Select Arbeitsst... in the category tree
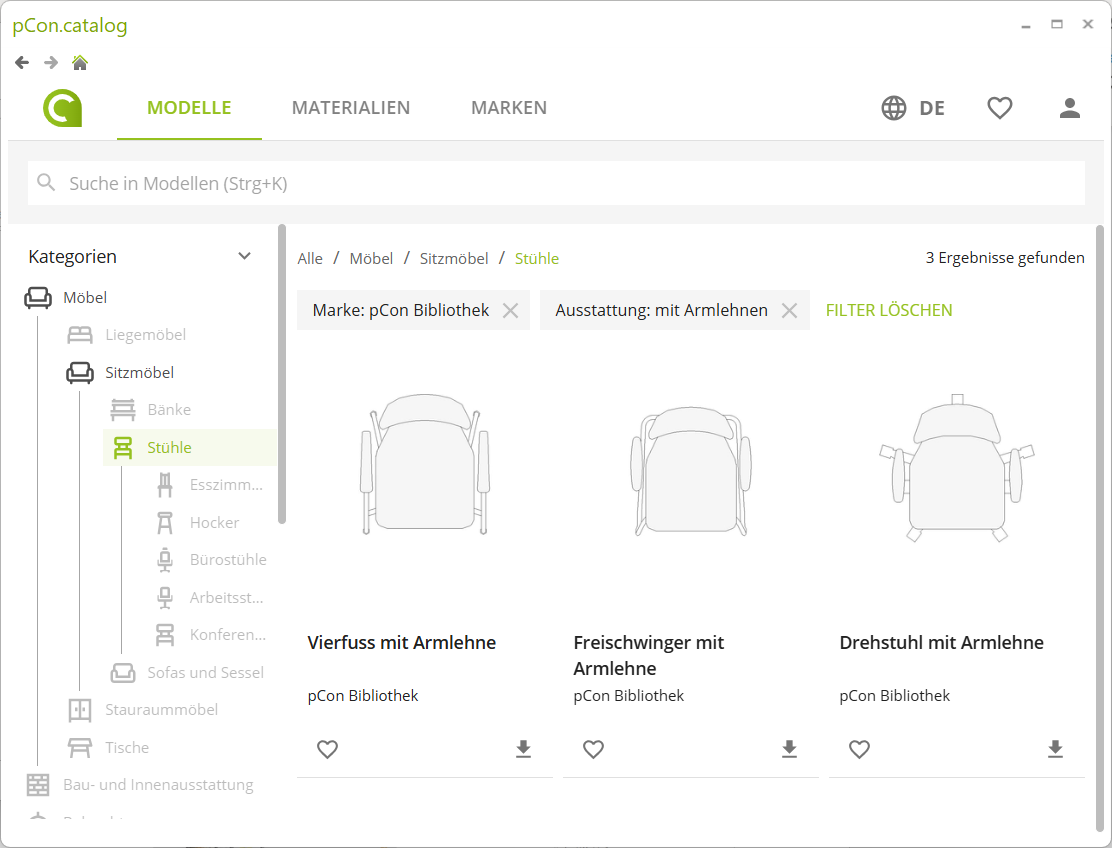Viewport: 1112px width, 848px height. 226,597
